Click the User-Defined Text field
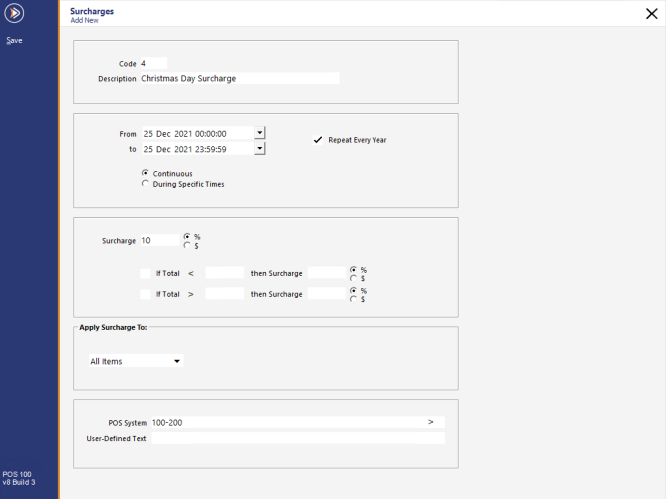Screen dimensions: 666x499 [x=296, y=438]
